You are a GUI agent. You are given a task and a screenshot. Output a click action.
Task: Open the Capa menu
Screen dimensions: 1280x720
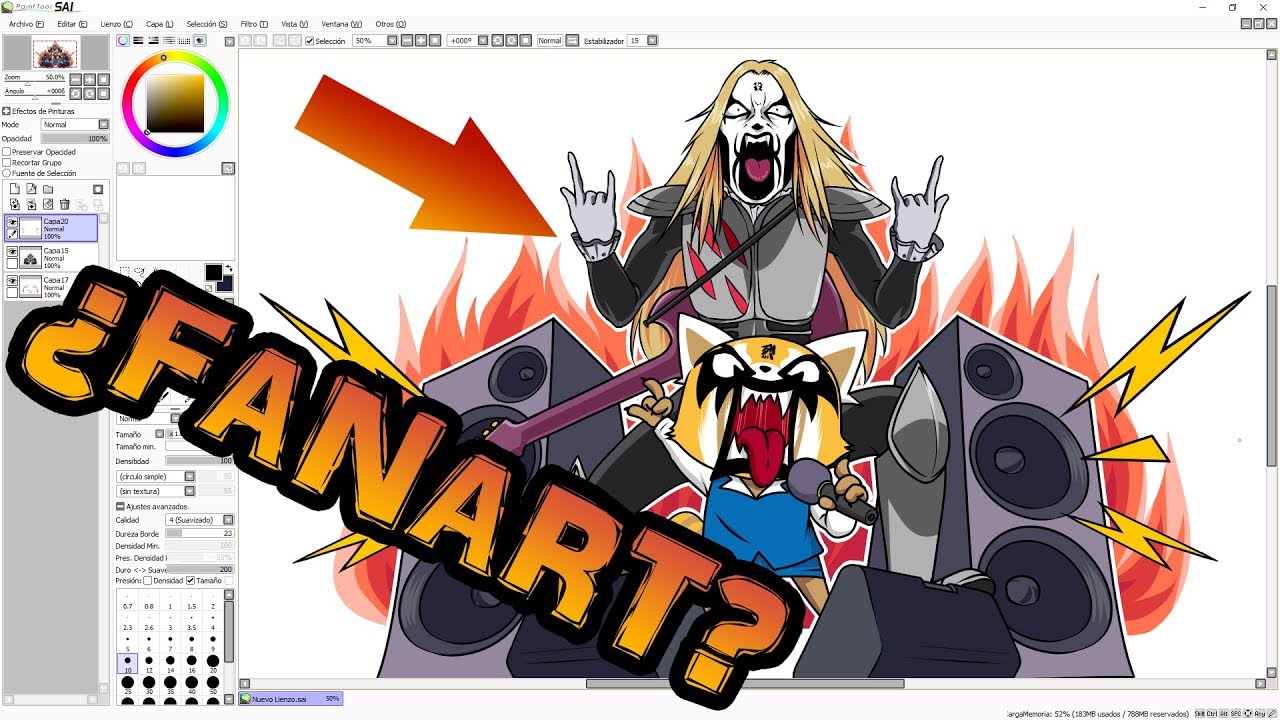pyautogui.click(x=159, y=23)
